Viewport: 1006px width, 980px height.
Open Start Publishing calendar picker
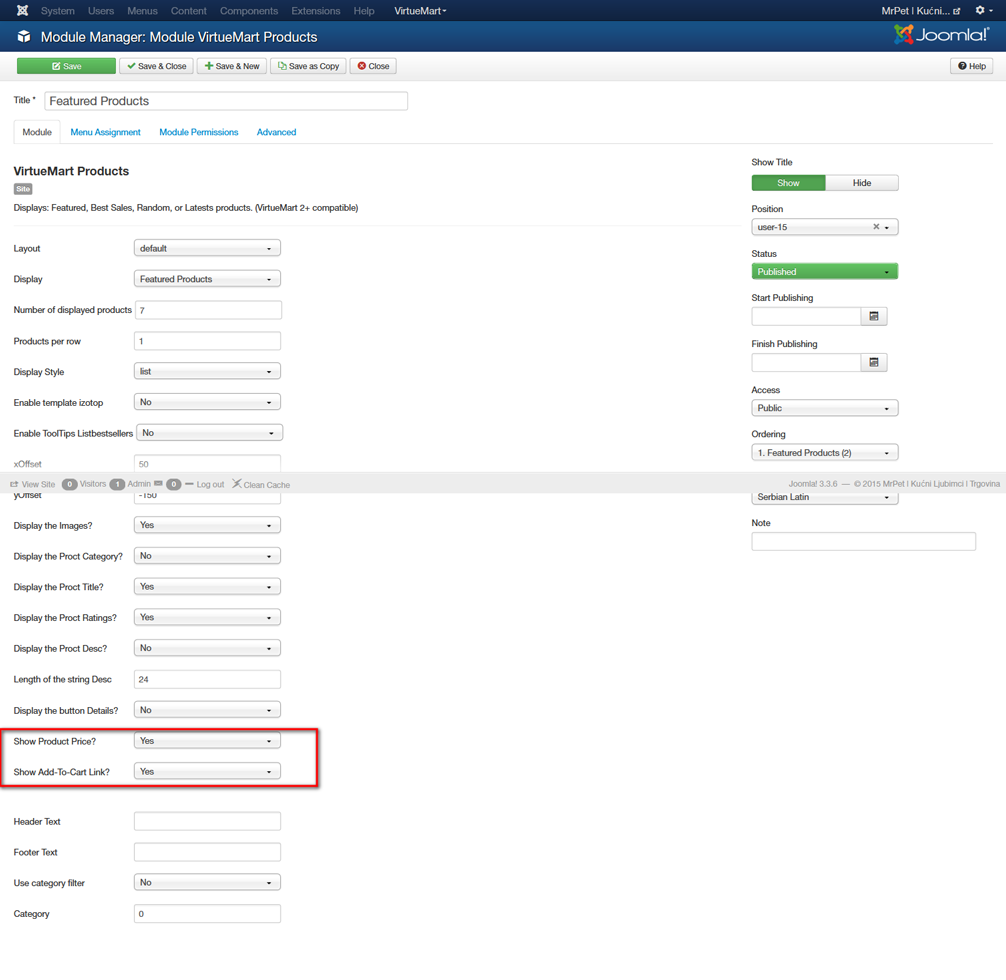(873, 316)
